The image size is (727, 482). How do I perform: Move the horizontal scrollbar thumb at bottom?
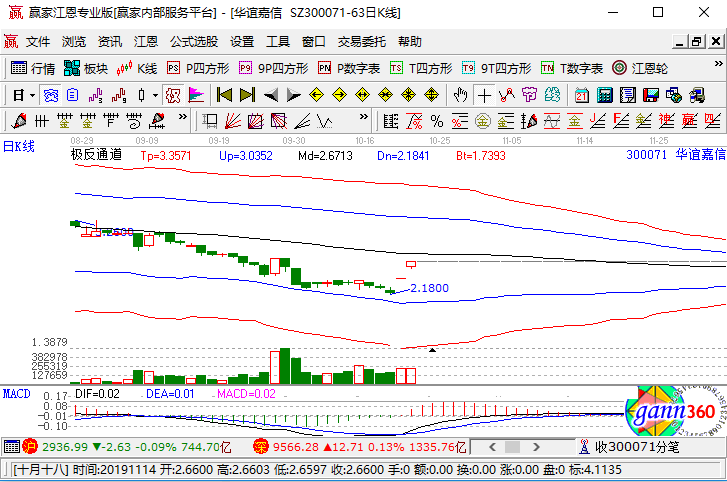coord(512,447)
